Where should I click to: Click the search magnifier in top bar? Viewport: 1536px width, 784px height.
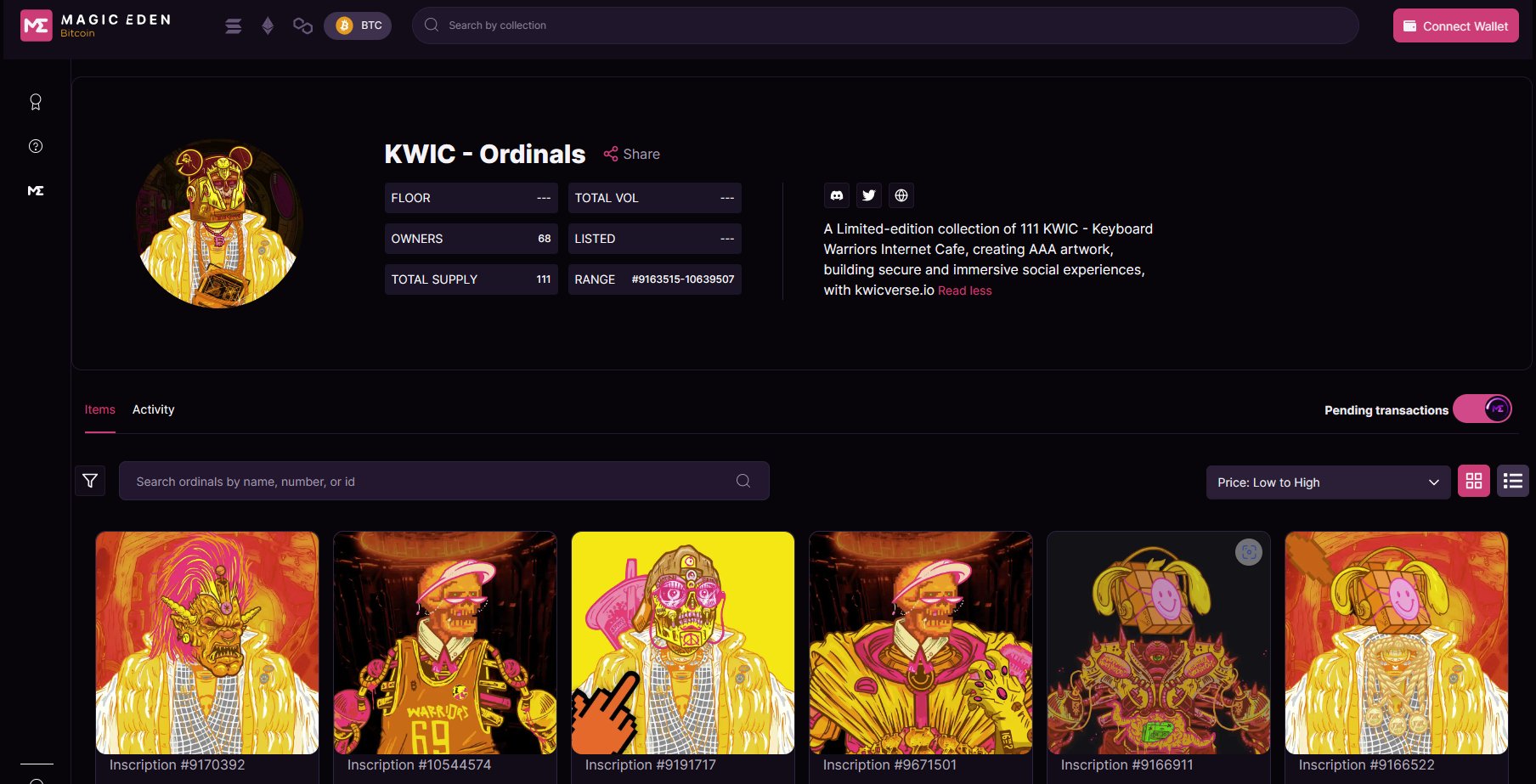432,25
